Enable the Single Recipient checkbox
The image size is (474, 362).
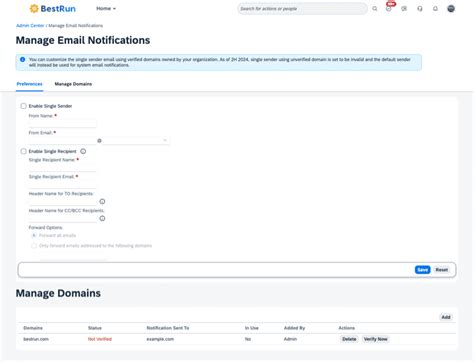23,151
